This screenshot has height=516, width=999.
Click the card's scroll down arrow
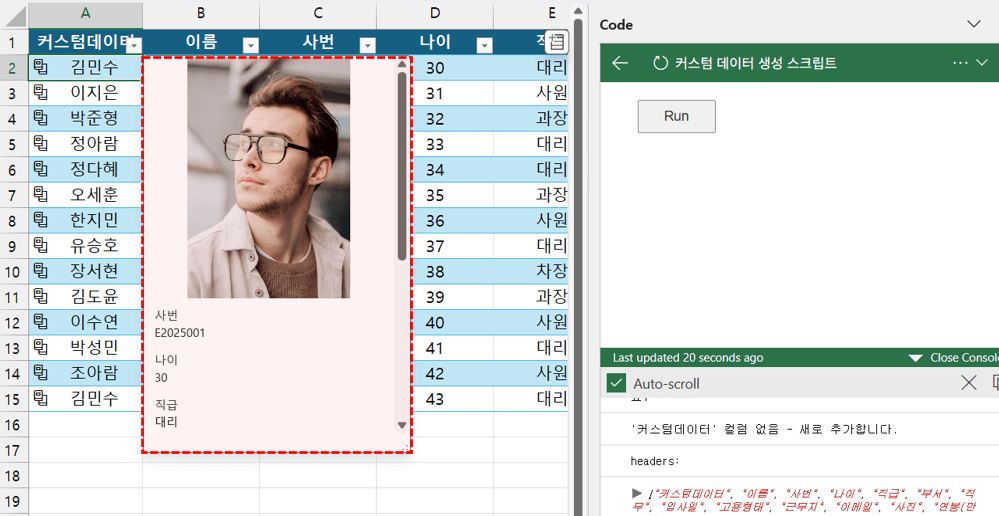coord(402,425)
